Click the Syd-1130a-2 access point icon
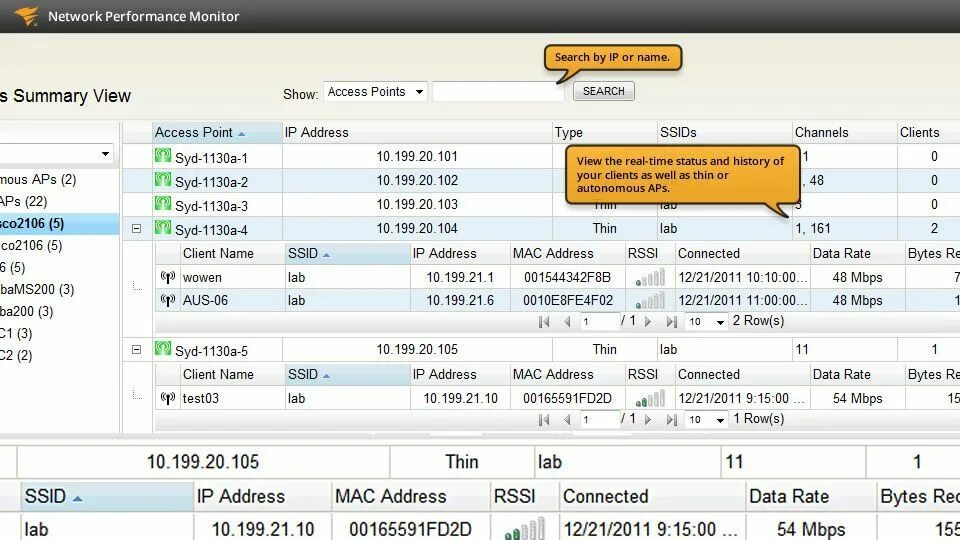The image size is (960, 540). point(162,179)
